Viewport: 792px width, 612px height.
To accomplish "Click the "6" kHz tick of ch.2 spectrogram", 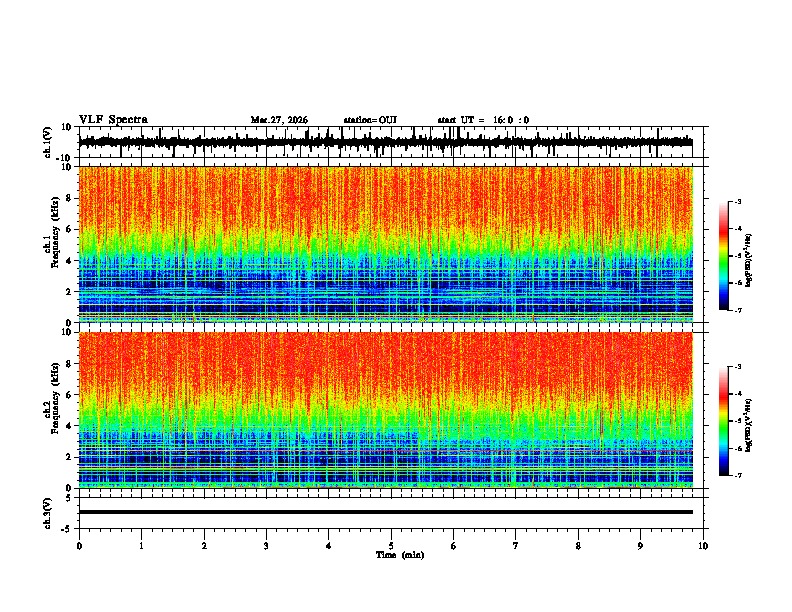I will tap(70, 395).
